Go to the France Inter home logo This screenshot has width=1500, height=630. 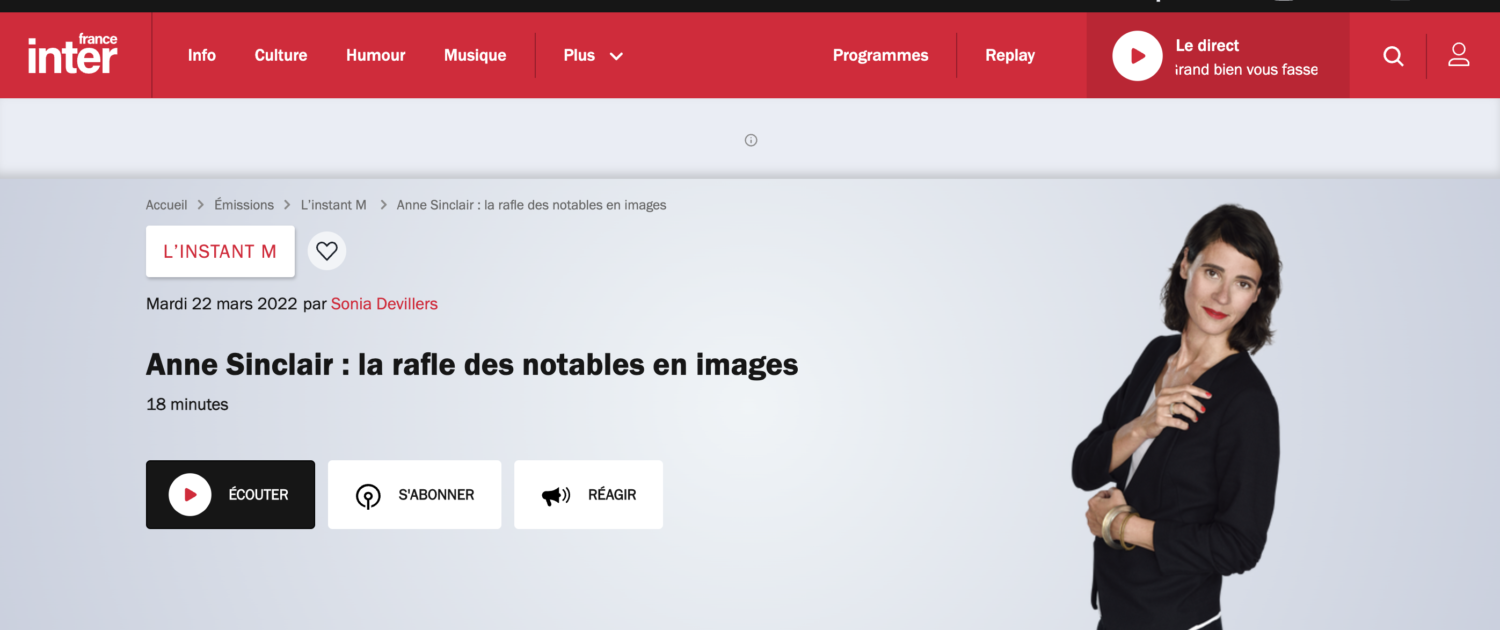point(73,55)
